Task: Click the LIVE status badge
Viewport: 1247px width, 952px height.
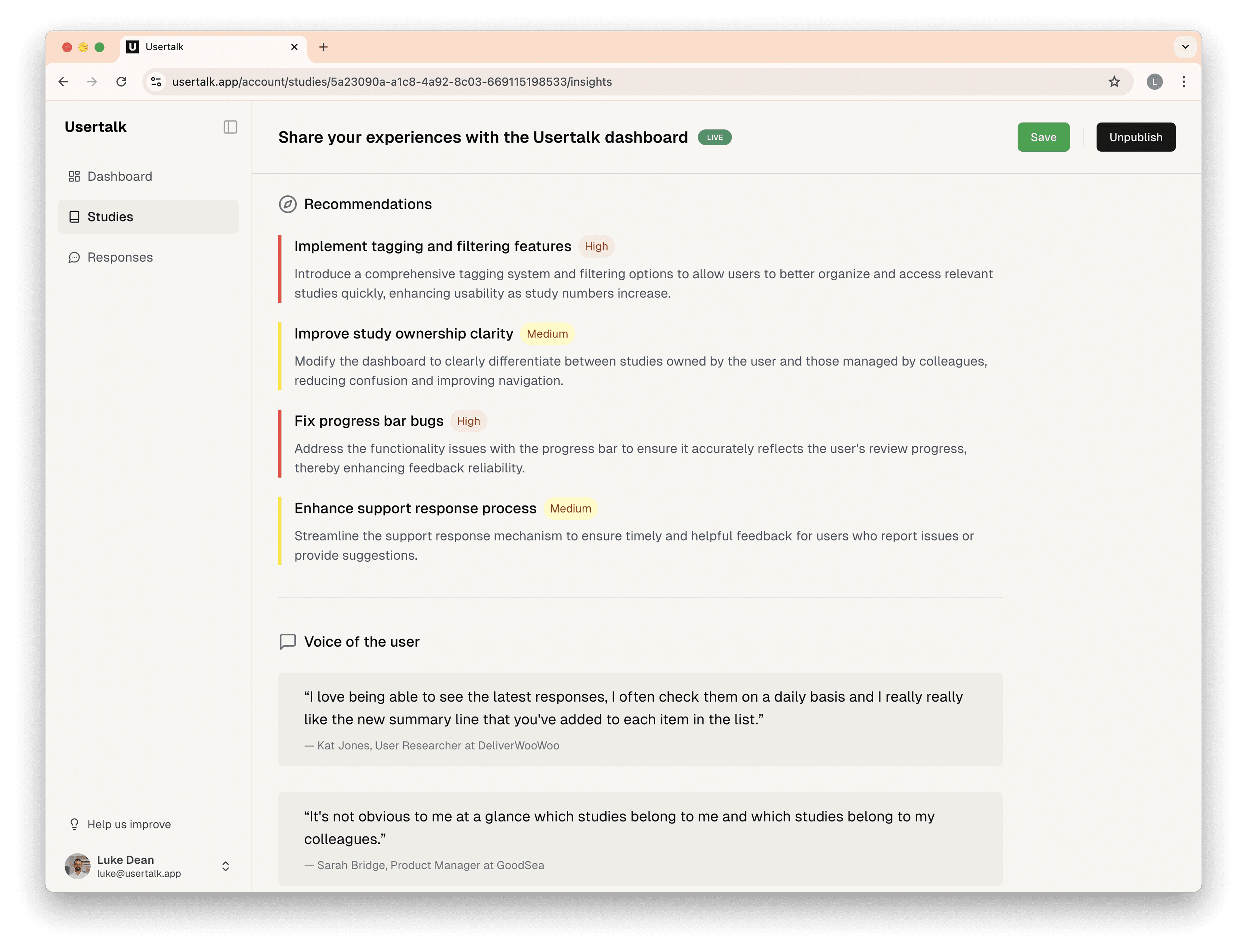Action: (714, 137)
